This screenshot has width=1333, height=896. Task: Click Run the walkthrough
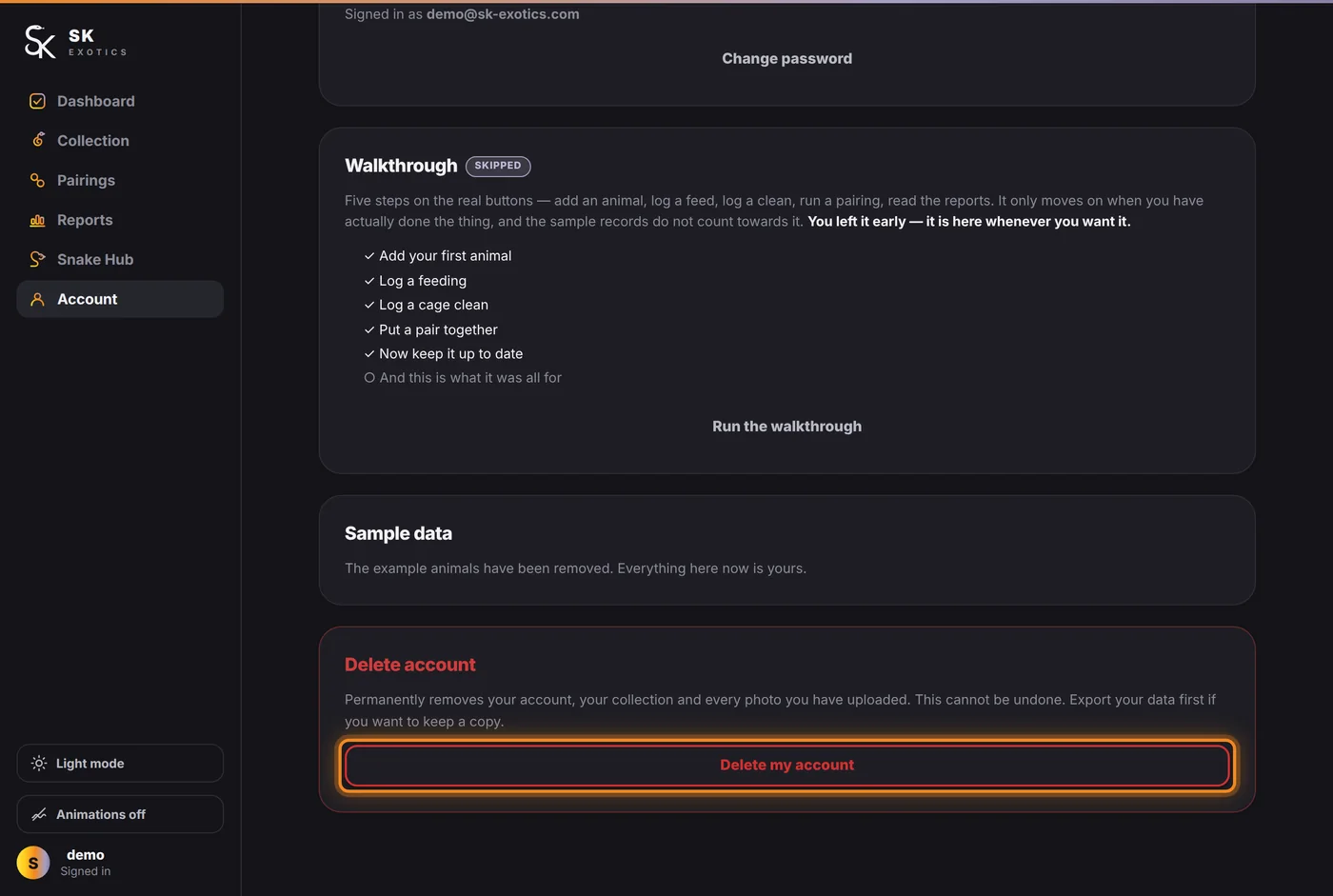tap(786, 427)
